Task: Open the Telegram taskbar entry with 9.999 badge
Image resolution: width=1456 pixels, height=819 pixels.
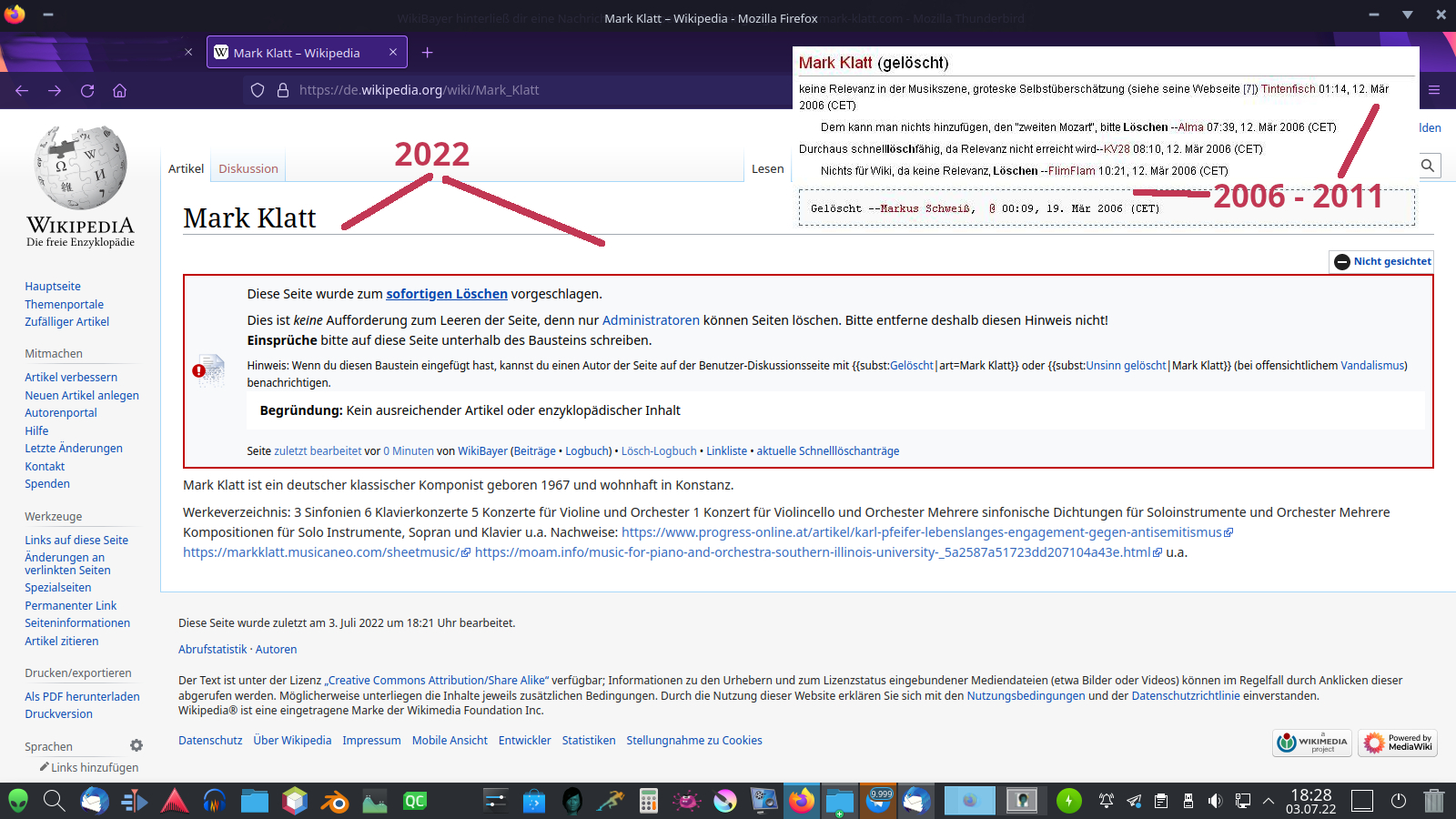Action: coord(879,801)
